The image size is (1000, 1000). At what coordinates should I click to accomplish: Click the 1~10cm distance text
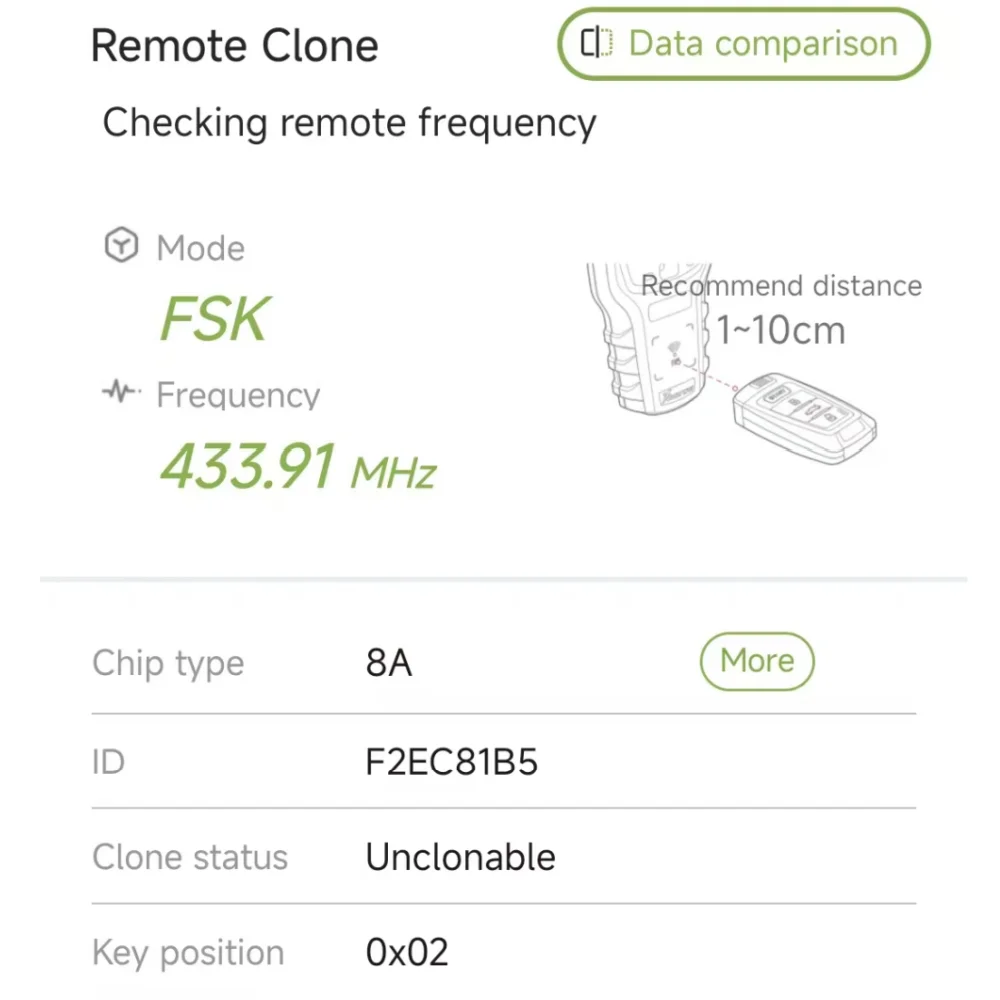(780, 330)
